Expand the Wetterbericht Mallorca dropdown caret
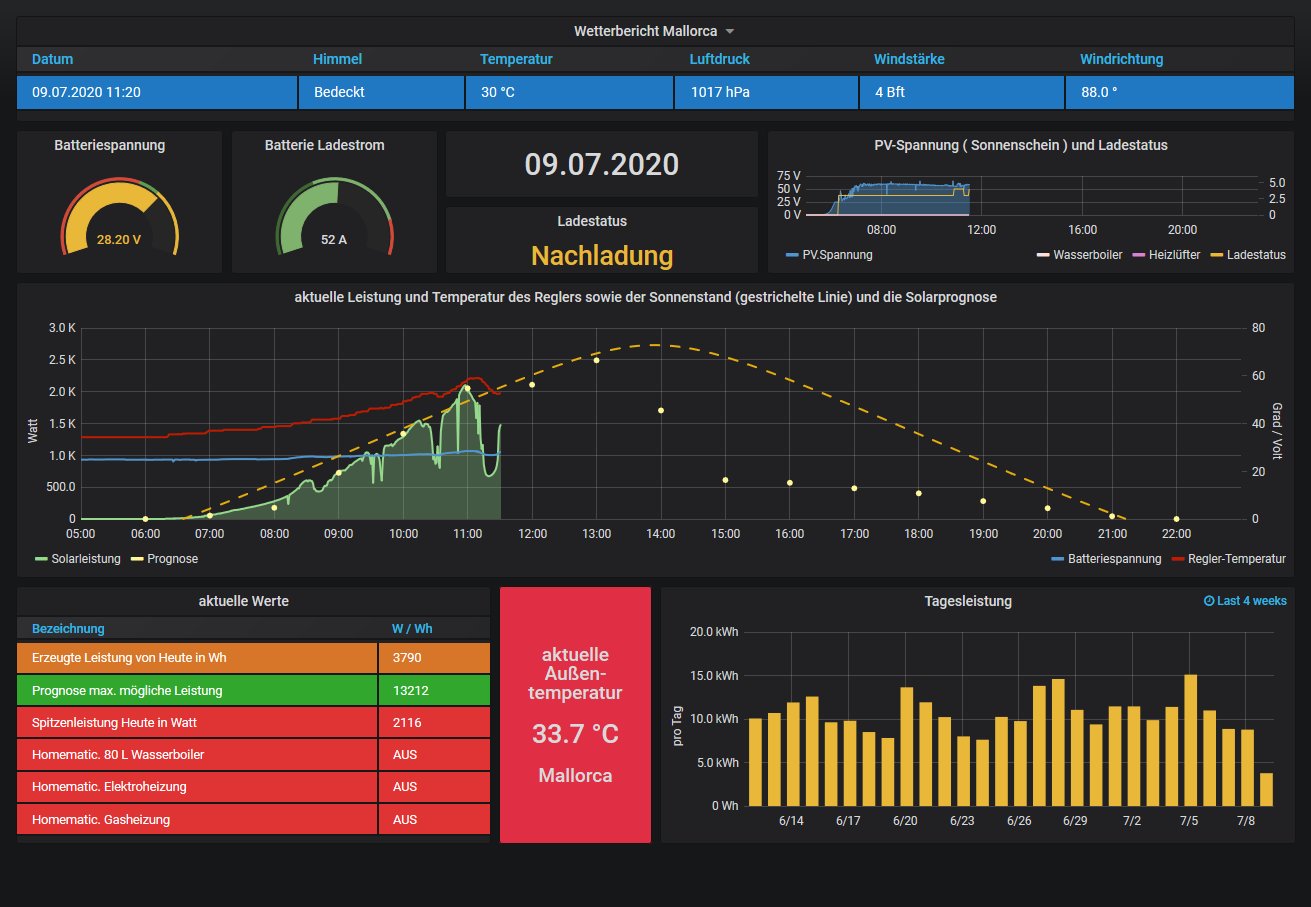This screenshot has width=1311, height=907. 730,32
